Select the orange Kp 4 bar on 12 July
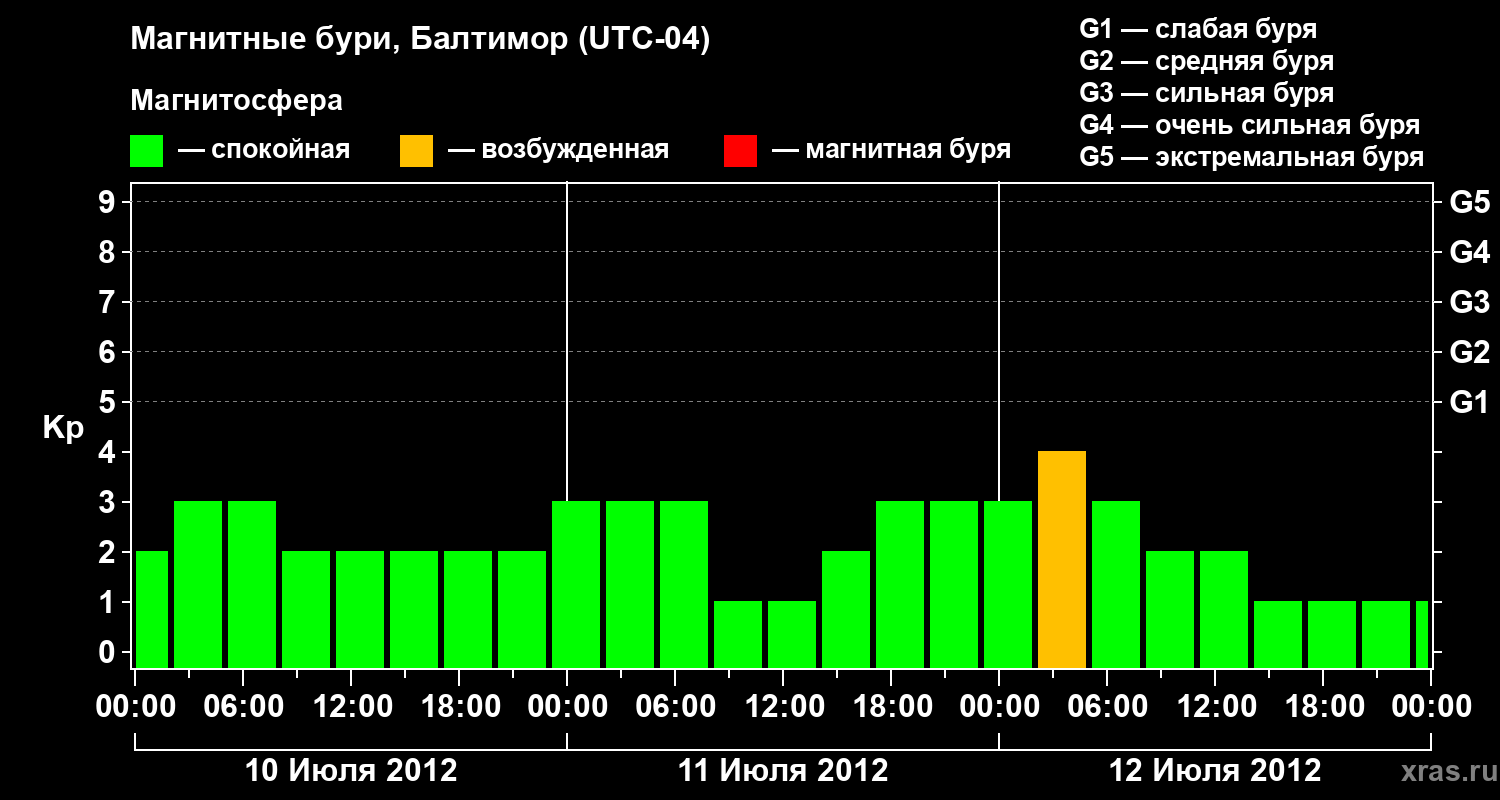 [1062, 560]
